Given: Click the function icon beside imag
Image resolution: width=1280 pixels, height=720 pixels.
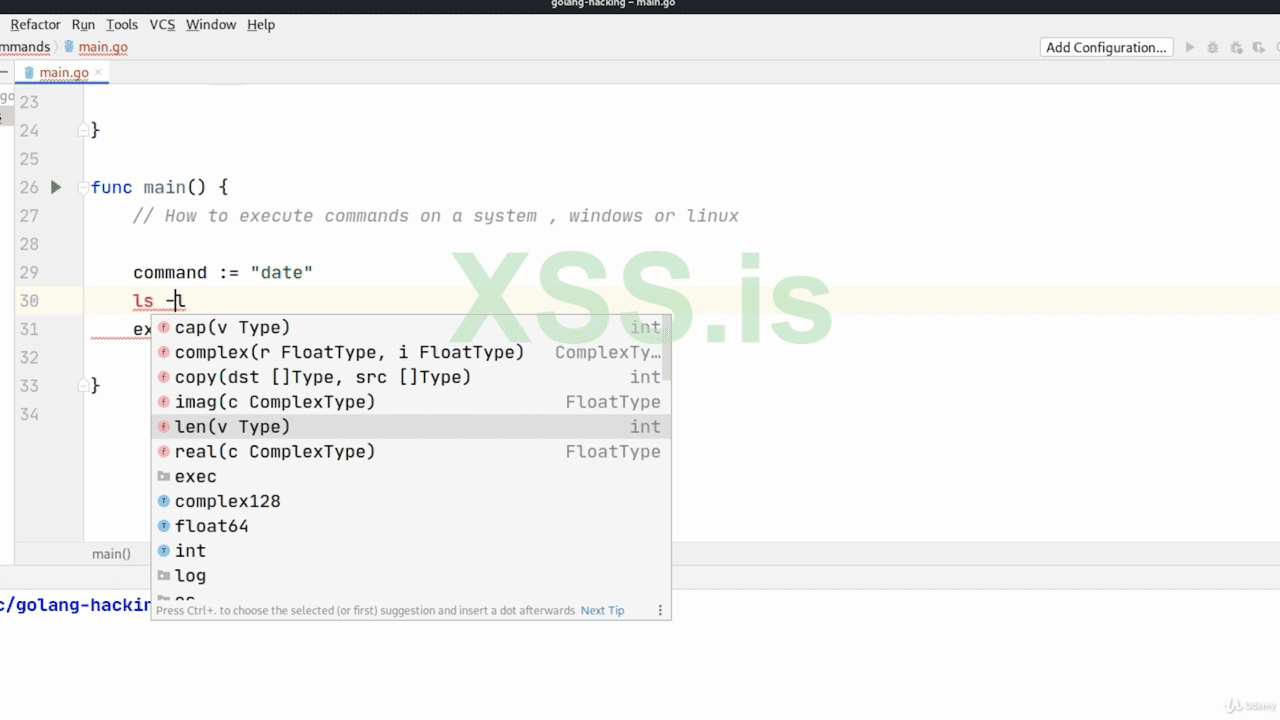Looking at the screenshot, I should pos(164,402).
